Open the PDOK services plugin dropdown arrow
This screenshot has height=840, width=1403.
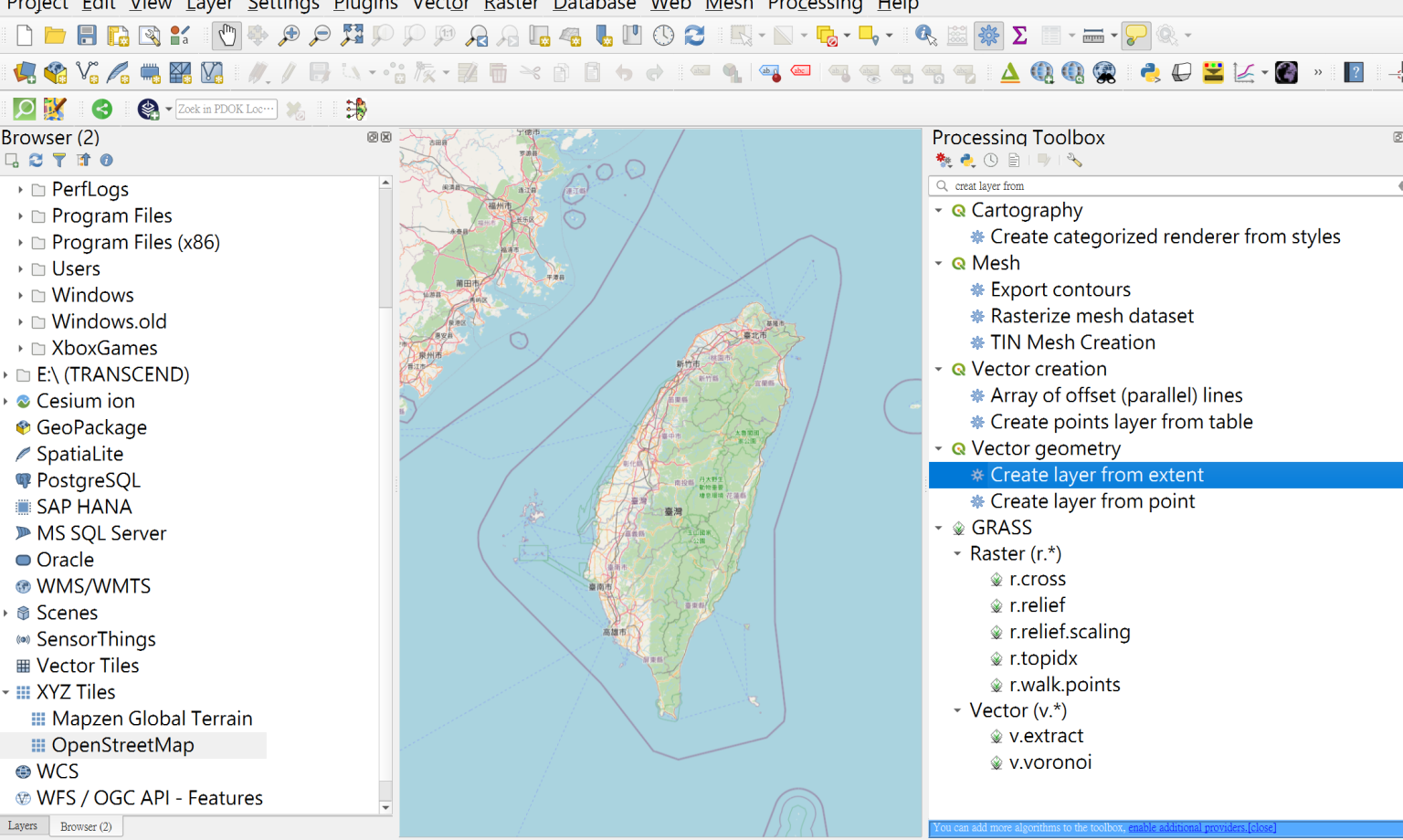point(168,110)
